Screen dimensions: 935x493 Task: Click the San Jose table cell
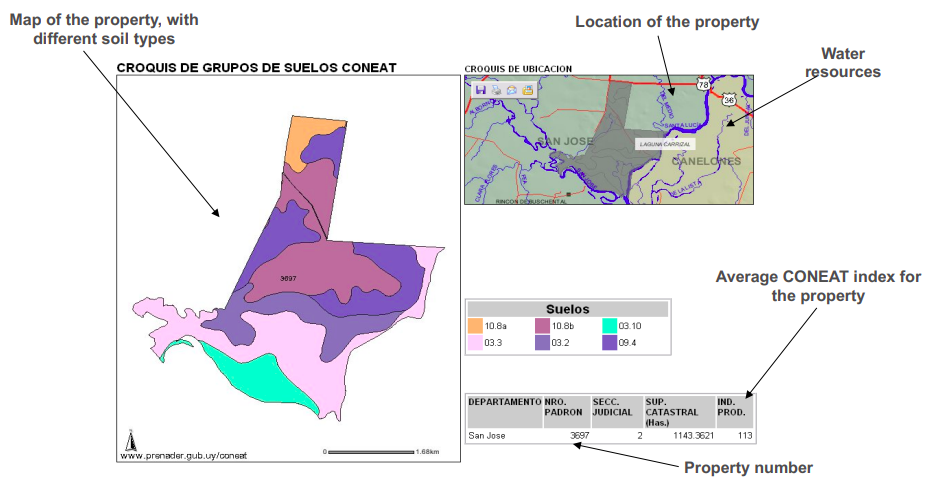[x=487, y=436]
